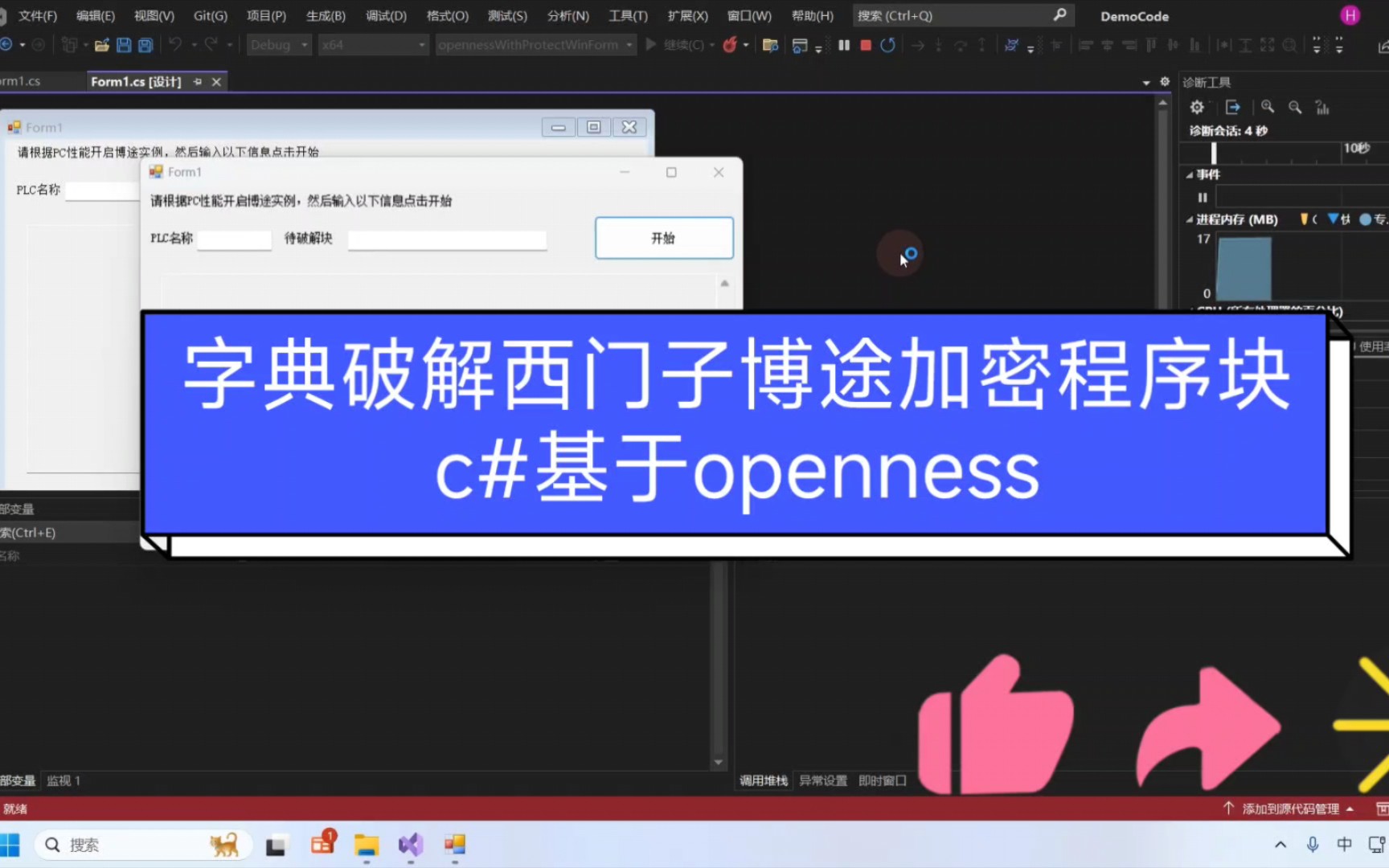1389x868 pixels.
Task: Zoom out on diagnostic timeline
Action: (1295, 107)
